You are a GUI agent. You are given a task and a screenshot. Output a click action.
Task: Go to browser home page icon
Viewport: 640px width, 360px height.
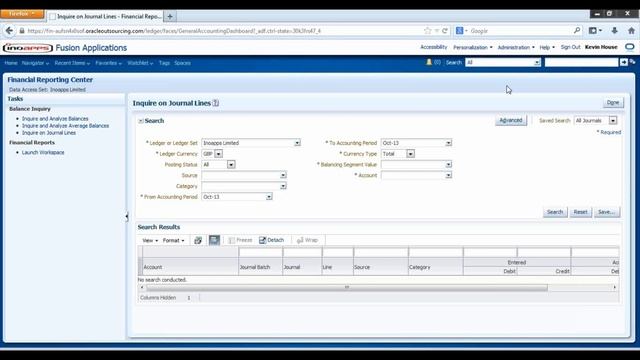[x=631, y=31]
